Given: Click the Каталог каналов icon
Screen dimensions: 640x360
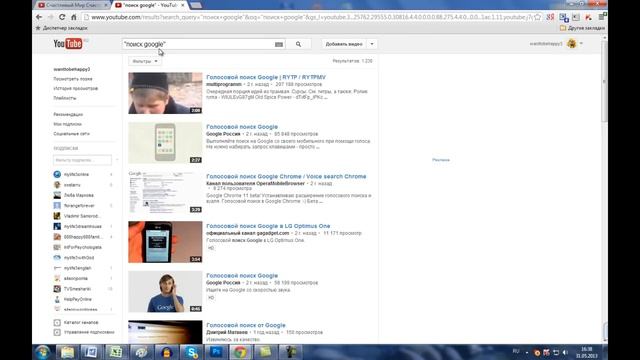Looking at the screenshot, I should pyautogui.click(x=57, y=322).
